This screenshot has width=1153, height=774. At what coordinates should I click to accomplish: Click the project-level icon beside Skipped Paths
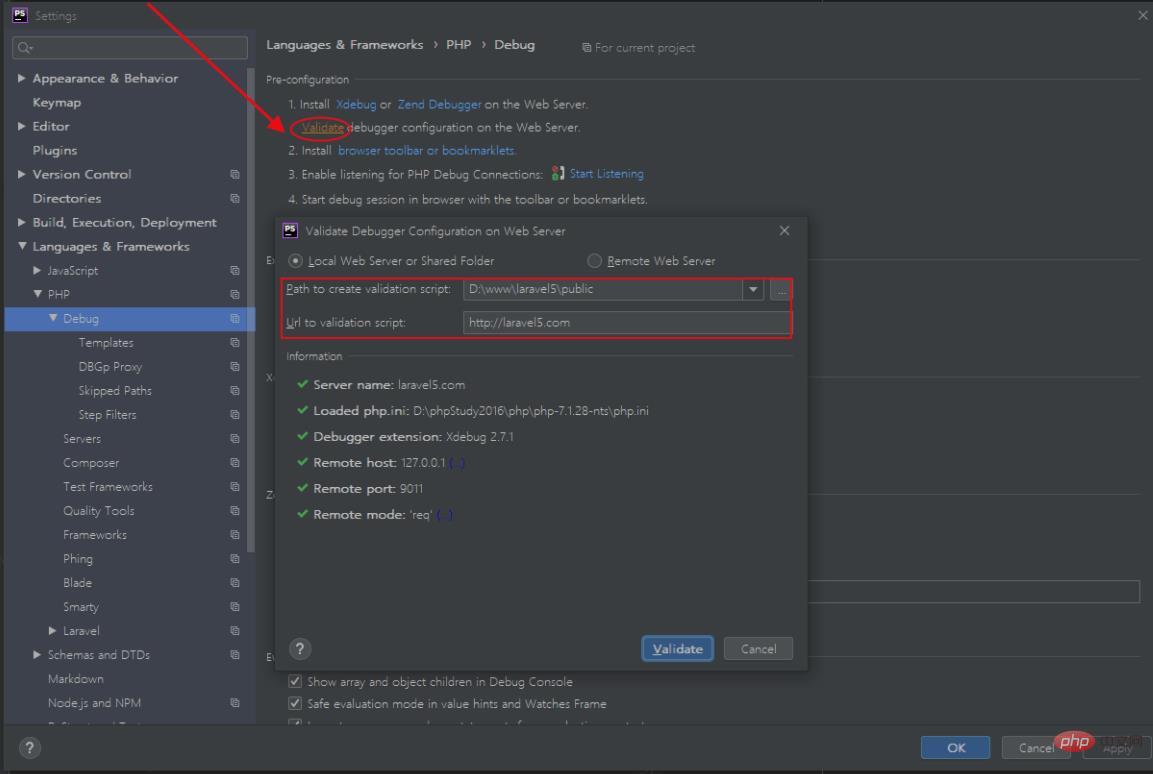235,390
